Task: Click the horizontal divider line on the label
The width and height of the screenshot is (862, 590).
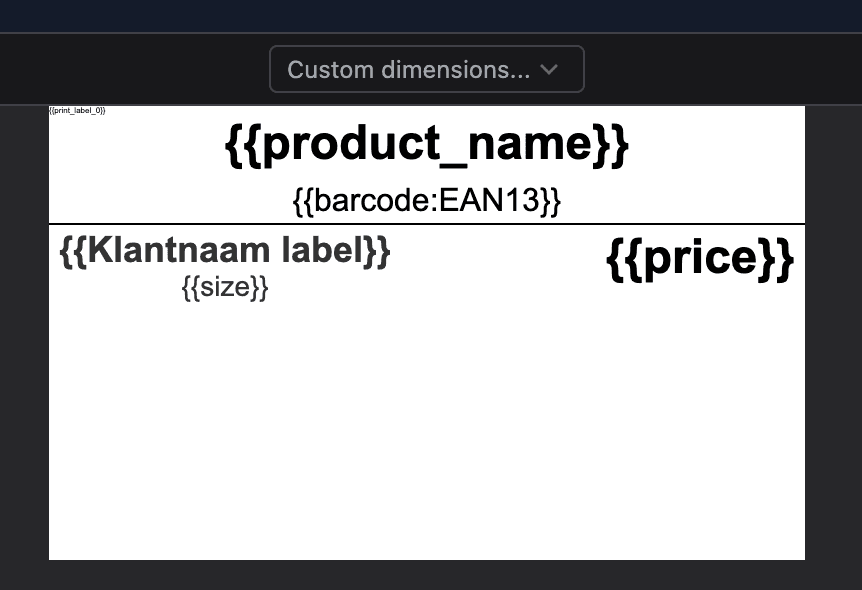Action: point(426,223)
